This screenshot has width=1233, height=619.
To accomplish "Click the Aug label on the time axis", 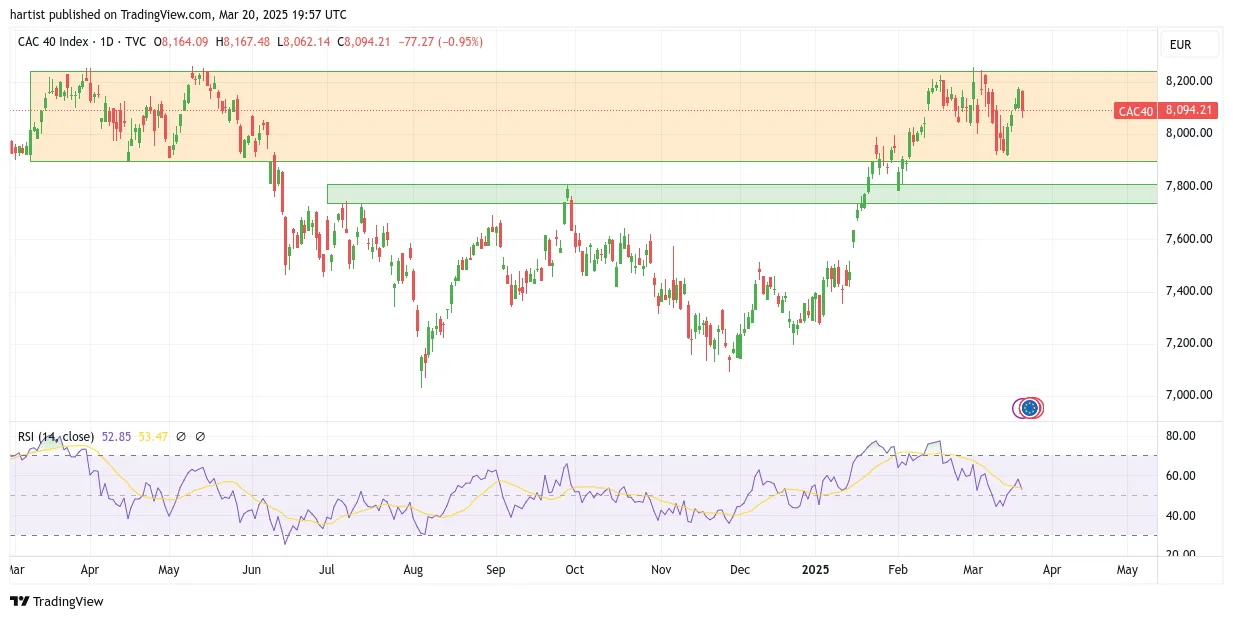I will [413, 569].
